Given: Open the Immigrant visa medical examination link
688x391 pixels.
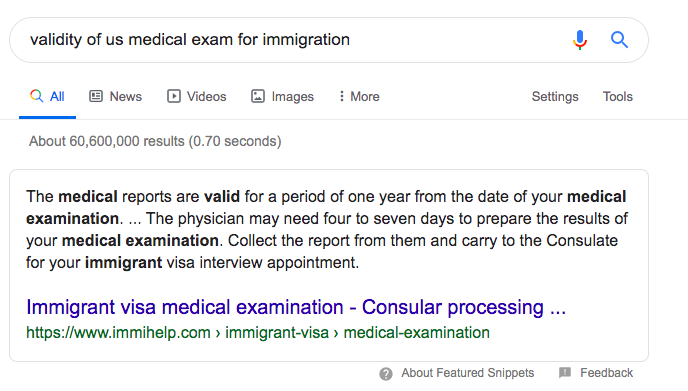Looking at the screenshot, I should pos(296,307).
